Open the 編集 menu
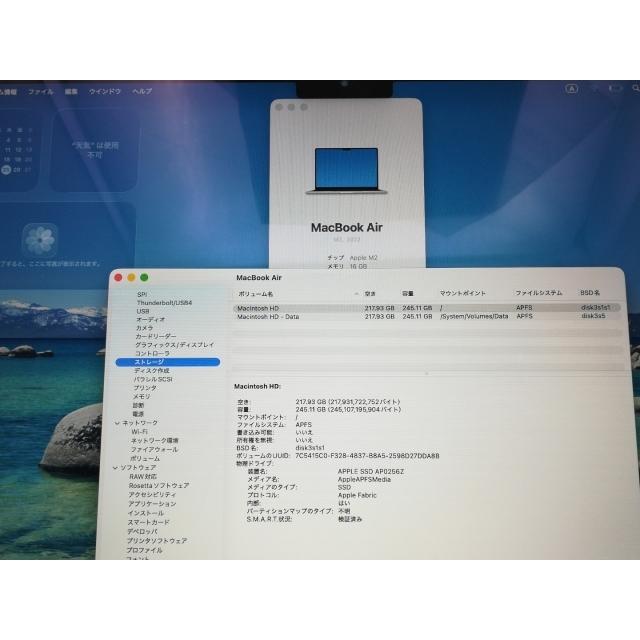640x640 pixels. (x=71, y=91)
